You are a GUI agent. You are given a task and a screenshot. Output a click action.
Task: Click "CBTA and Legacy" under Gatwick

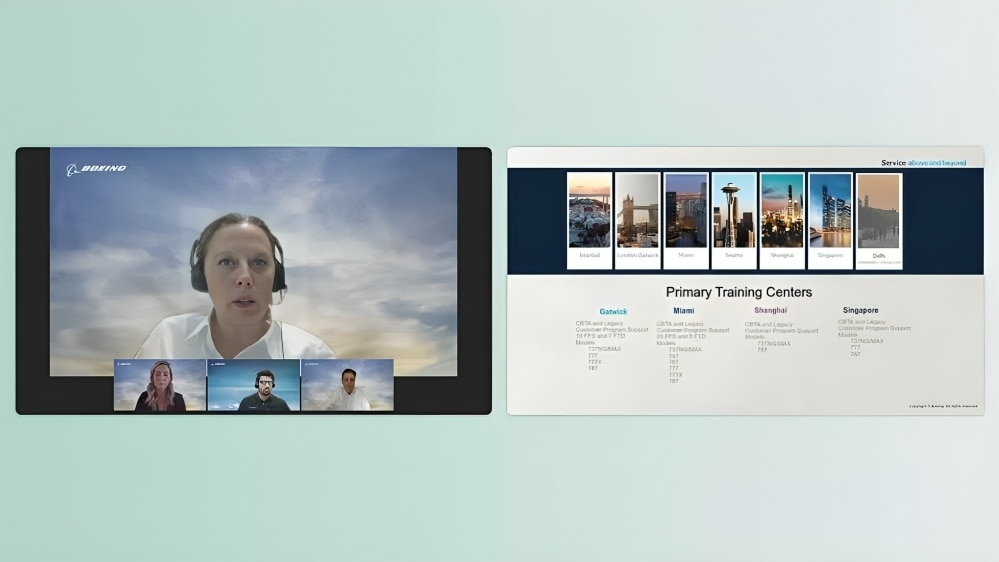(599, 324)
